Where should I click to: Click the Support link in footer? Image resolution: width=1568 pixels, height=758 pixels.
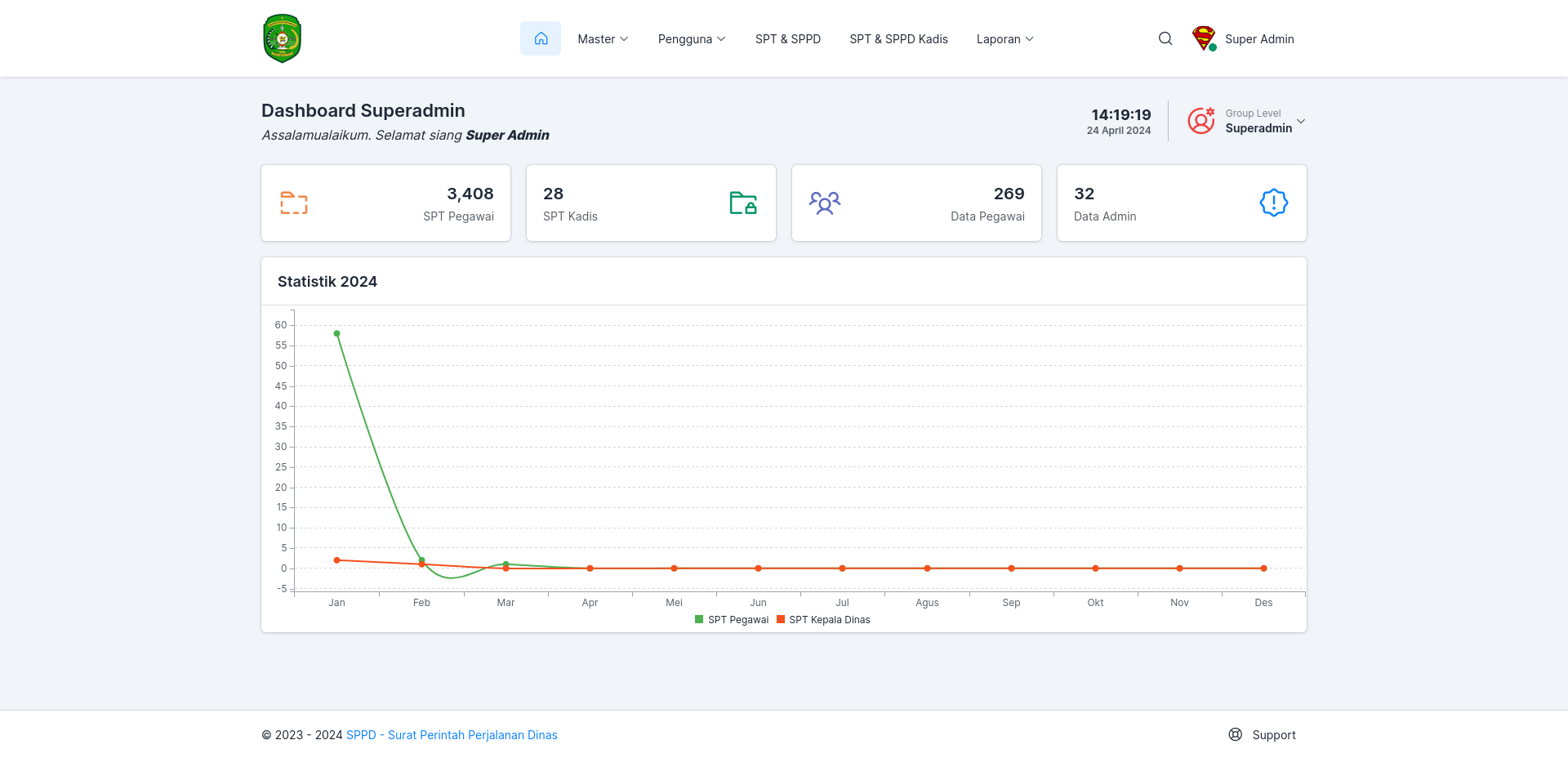coord(1263,735)
